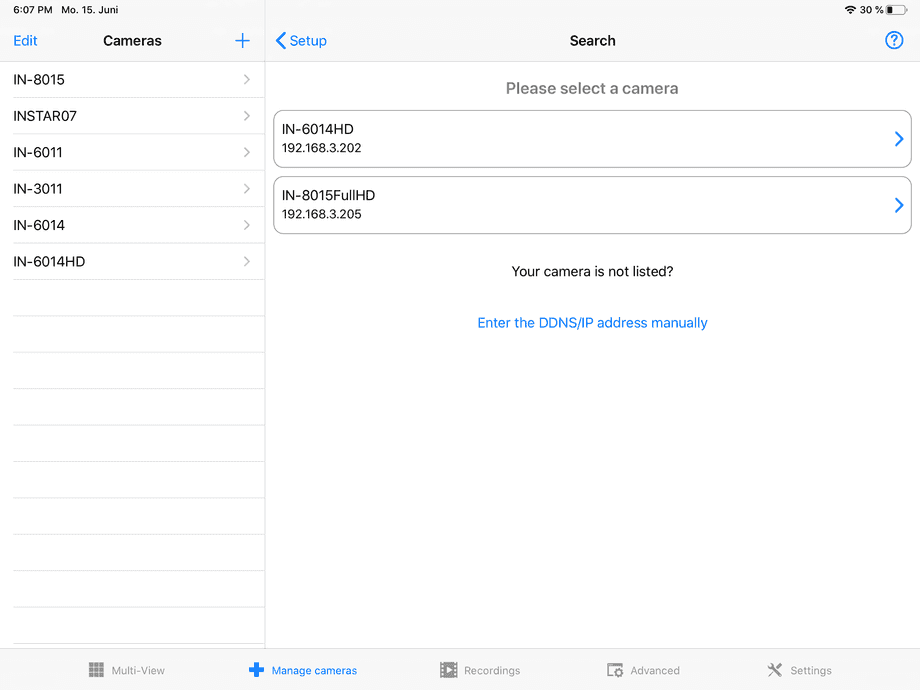Add a new camera with the plus icon
Viewport: 920px width, 690px height.
[242, 41]
